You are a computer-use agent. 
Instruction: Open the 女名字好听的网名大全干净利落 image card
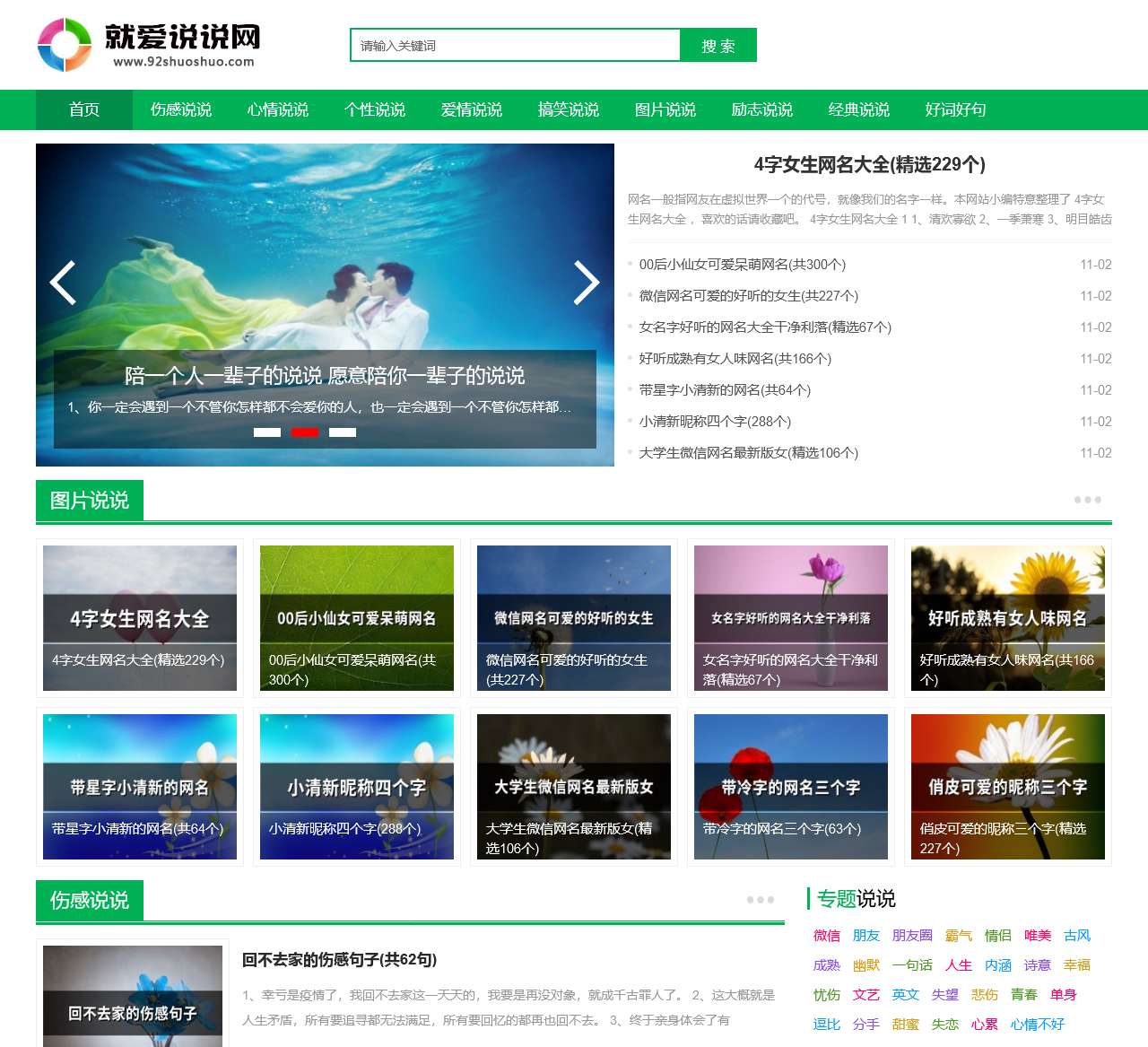point(791,618)
